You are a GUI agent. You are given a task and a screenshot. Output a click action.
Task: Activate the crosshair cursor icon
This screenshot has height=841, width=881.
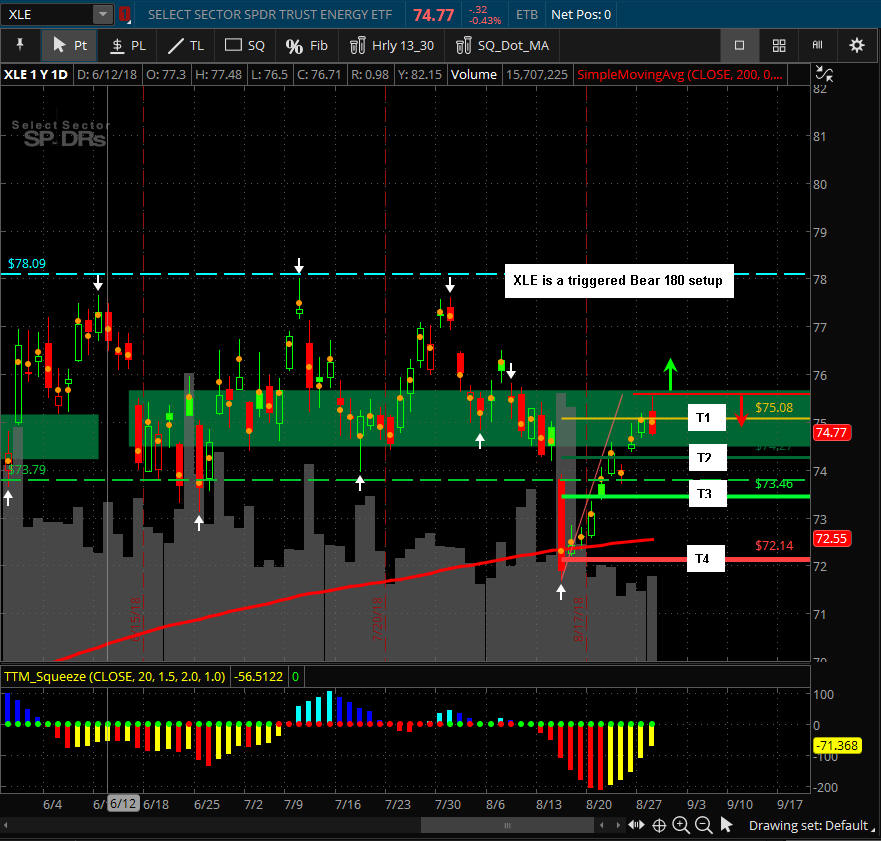(659, 825)
